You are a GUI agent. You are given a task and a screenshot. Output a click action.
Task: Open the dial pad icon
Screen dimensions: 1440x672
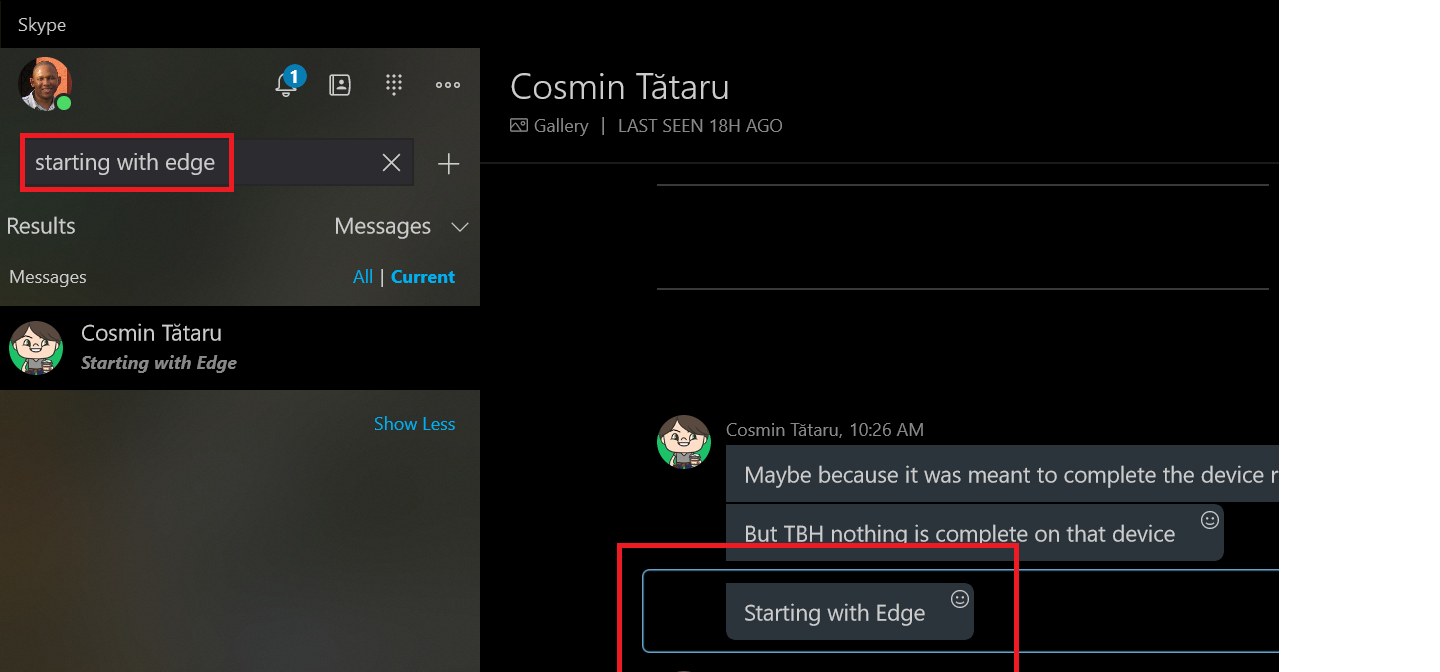394,85
